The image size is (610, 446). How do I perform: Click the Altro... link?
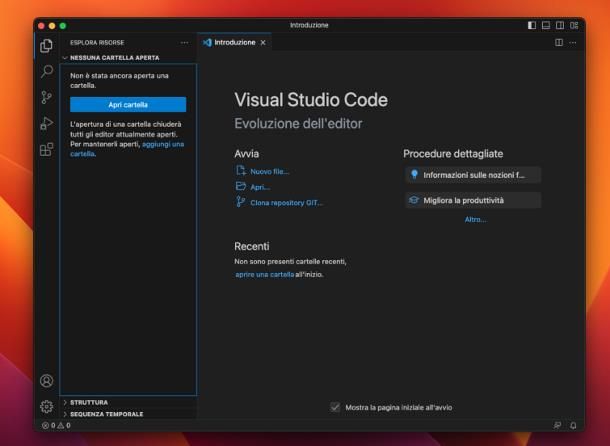[475, 219]
